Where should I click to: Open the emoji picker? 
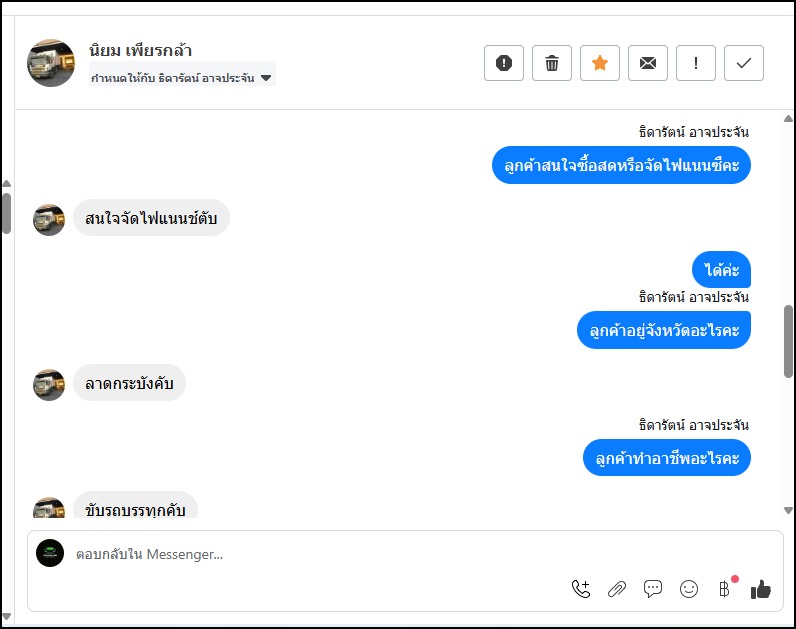coord(689,589)
